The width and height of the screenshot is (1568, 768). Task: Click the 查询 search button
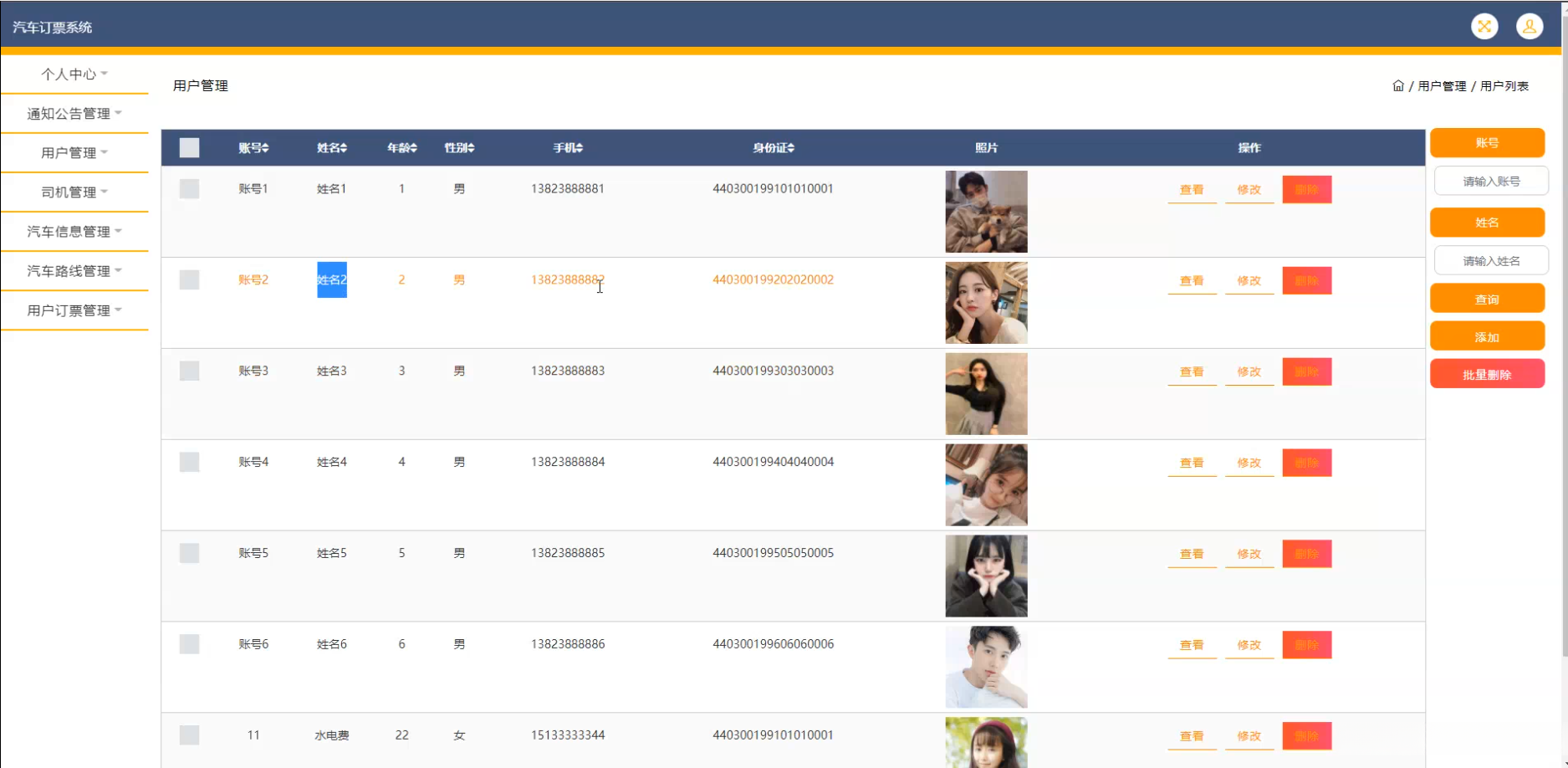point(1487,299)
